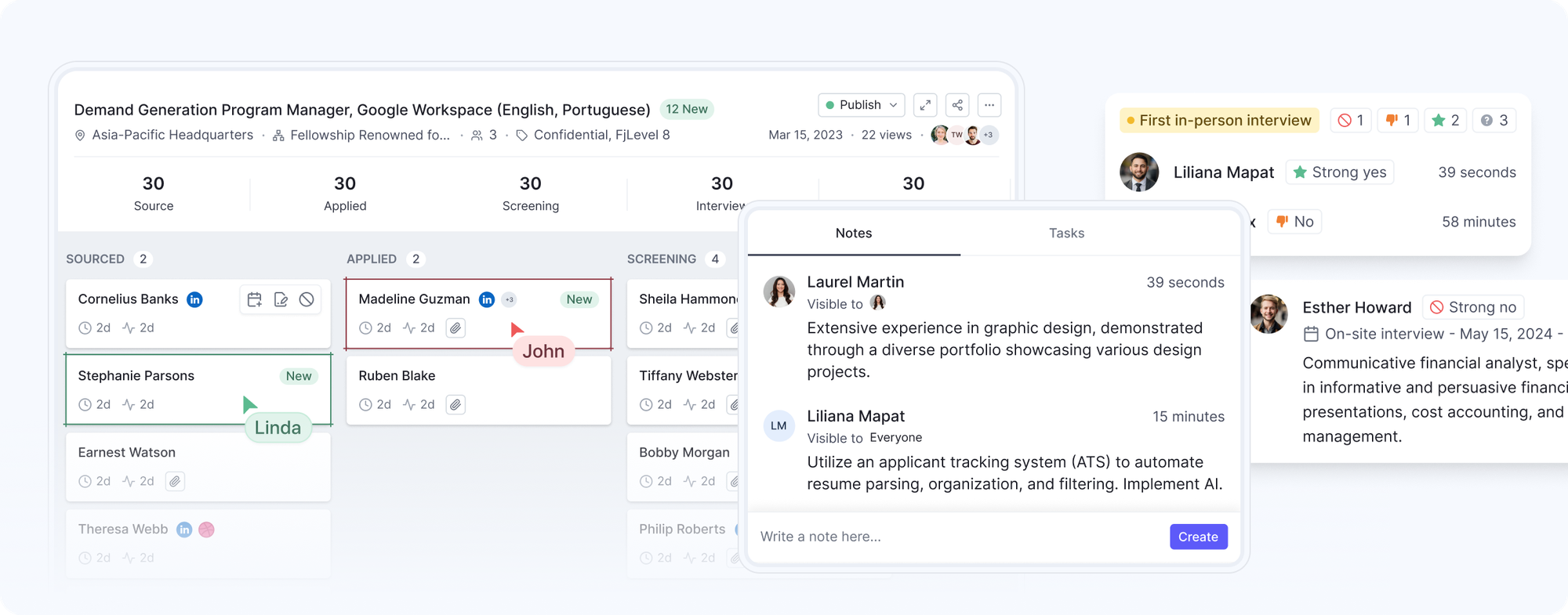Click the No rating badge
1568x615 pixels.
pyautogui.click(x=1295, y=222)
